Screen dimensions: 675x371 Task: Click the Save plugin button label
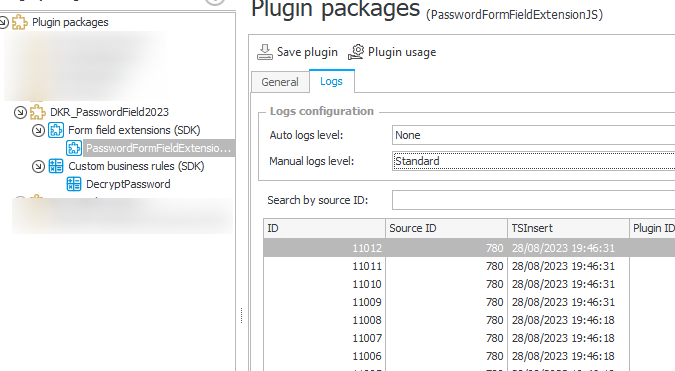tap(307, 52)
